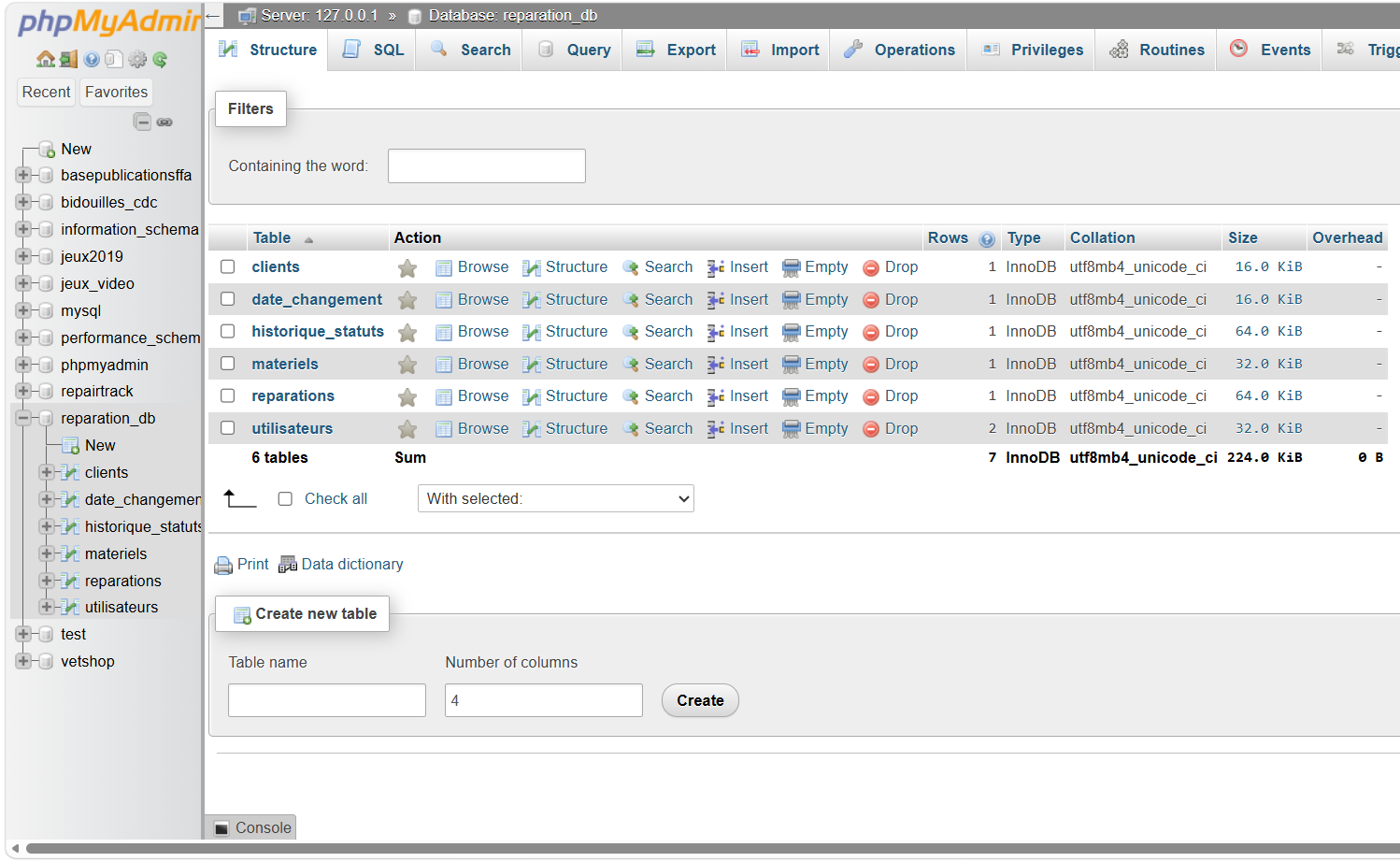The width and height of the screenshot is (1400, 862).
Task: Enable the Check all checkbox
Action: 285,499
